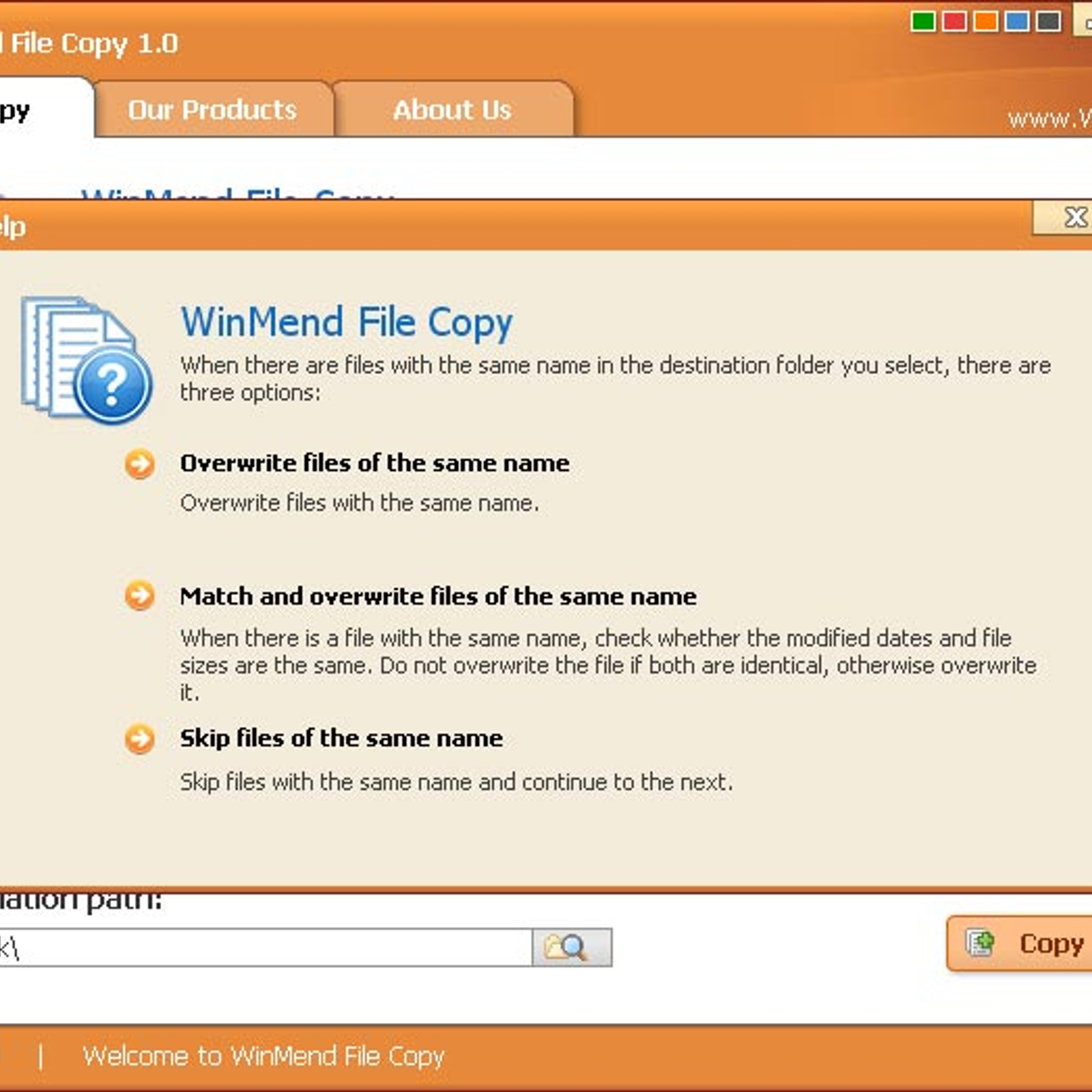
Task: Select the green theme color swatch
Action: 923,21
